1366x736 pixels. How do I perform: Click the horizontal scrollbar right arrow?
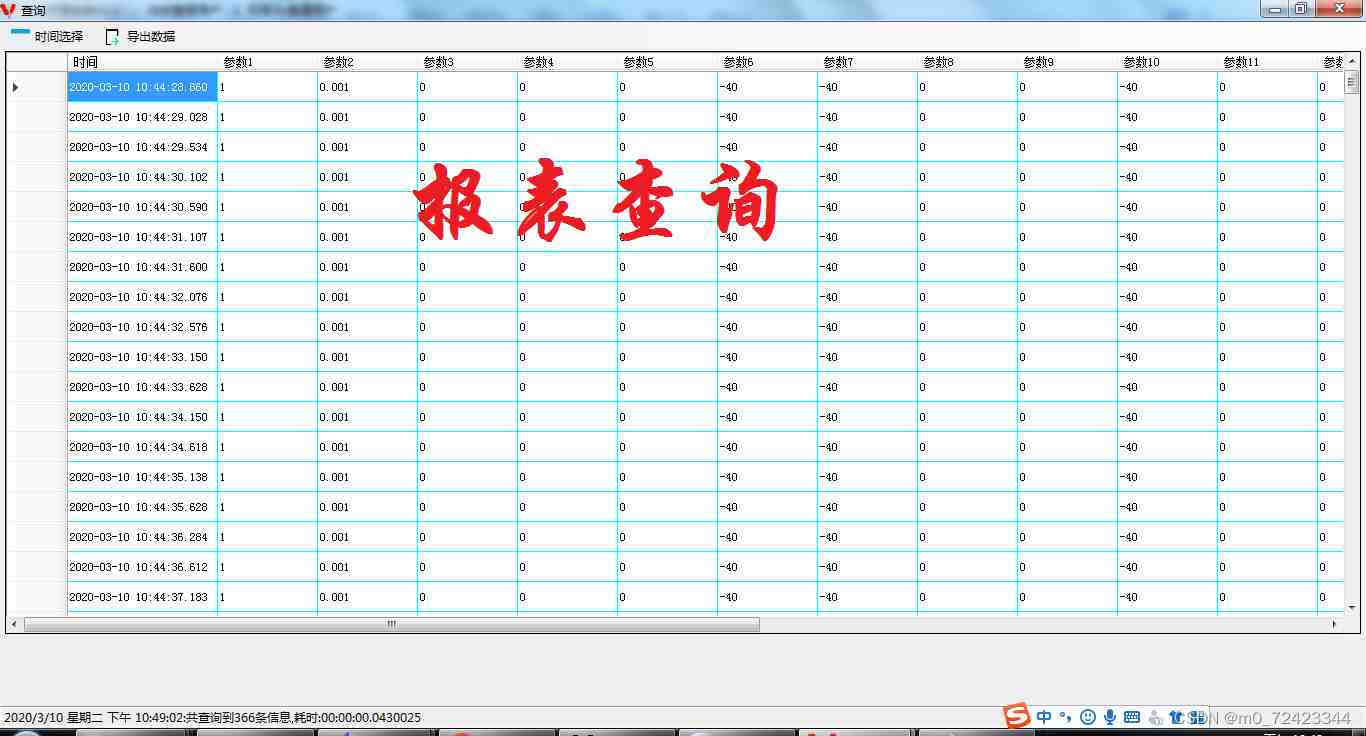1334,624
